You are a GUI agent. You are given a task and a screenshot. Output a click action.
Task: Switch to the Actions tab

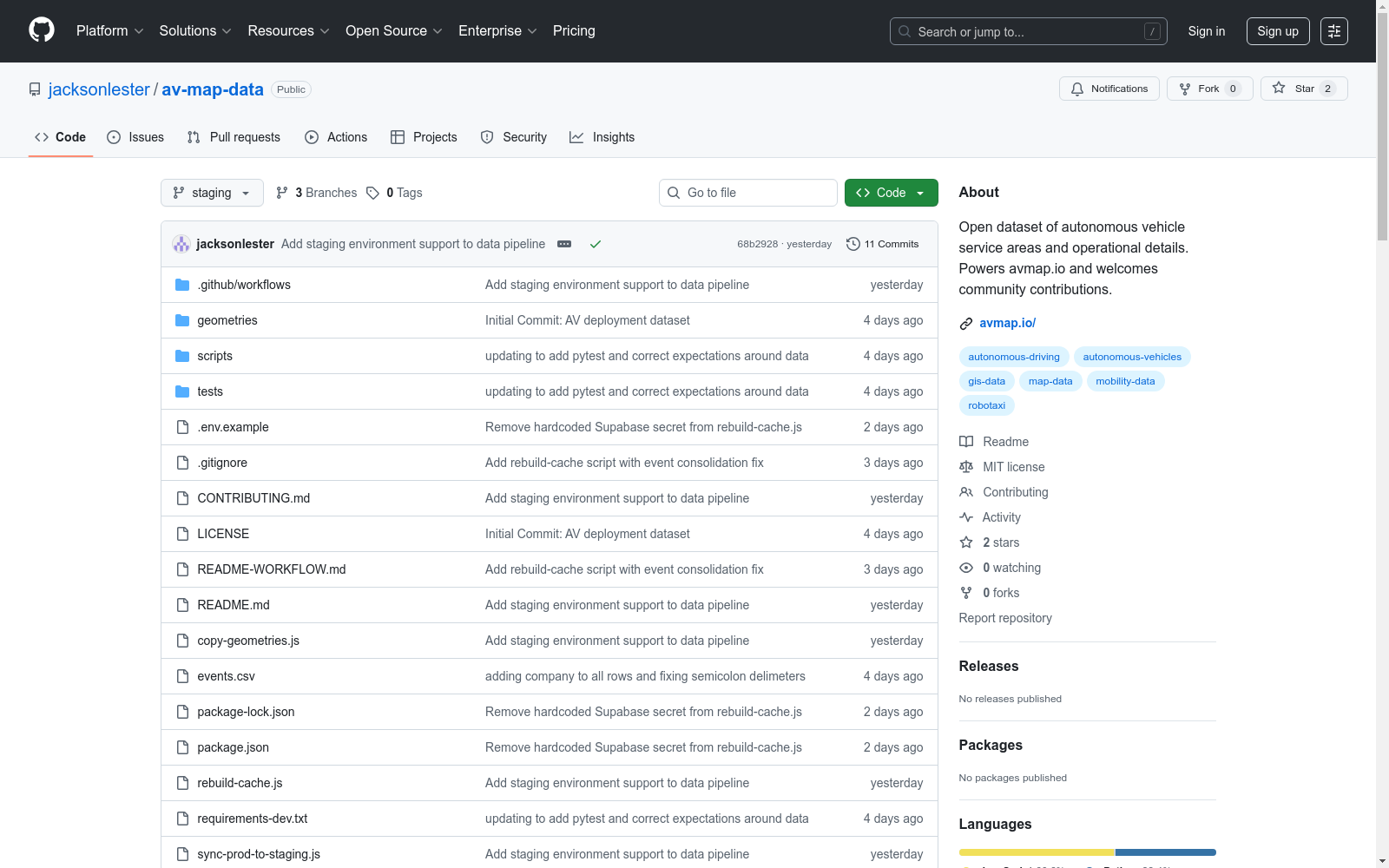tap(336, 137)
